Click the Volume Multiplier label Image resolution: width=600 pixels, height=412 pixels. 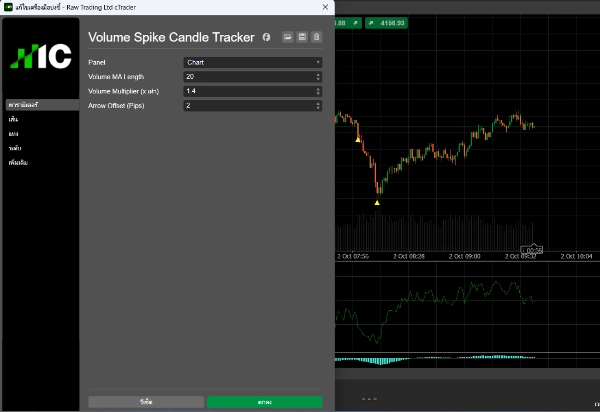point(123,91)
